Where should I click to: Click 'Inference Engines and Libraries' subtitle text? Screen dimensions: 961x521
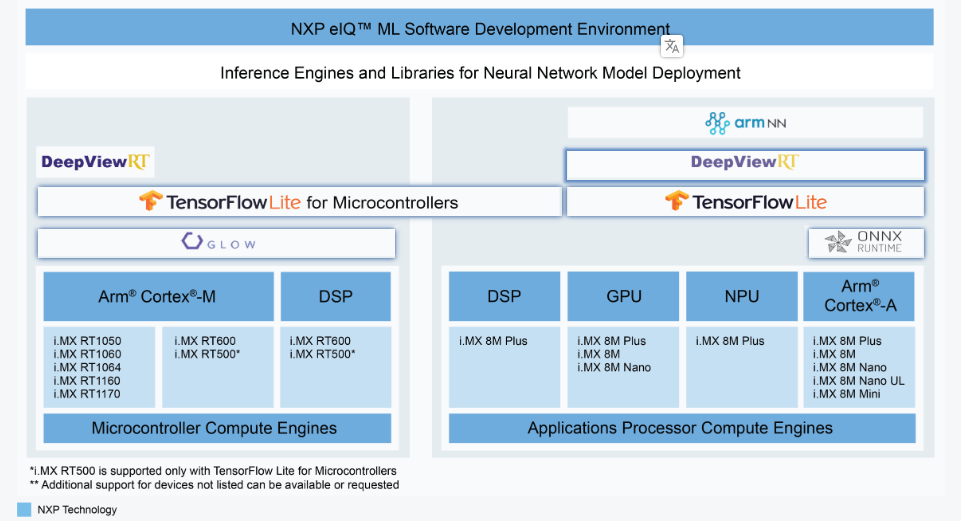480,73
